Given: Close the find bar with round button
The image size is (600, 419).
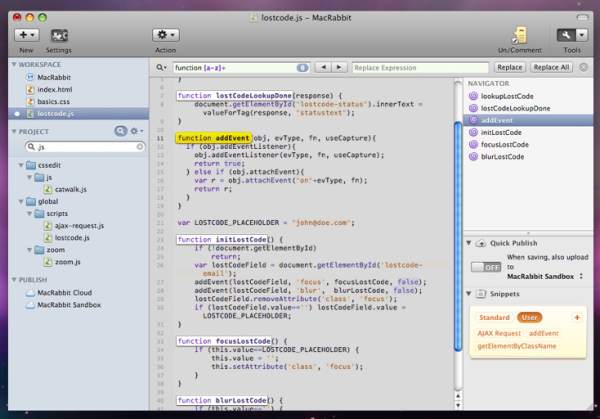Looking at the screenshot, I should (583, 67).
